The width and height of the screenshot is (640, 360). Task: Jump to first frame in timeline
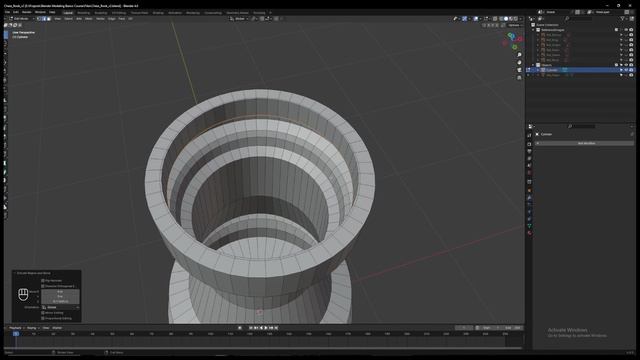tap(251, 328)
